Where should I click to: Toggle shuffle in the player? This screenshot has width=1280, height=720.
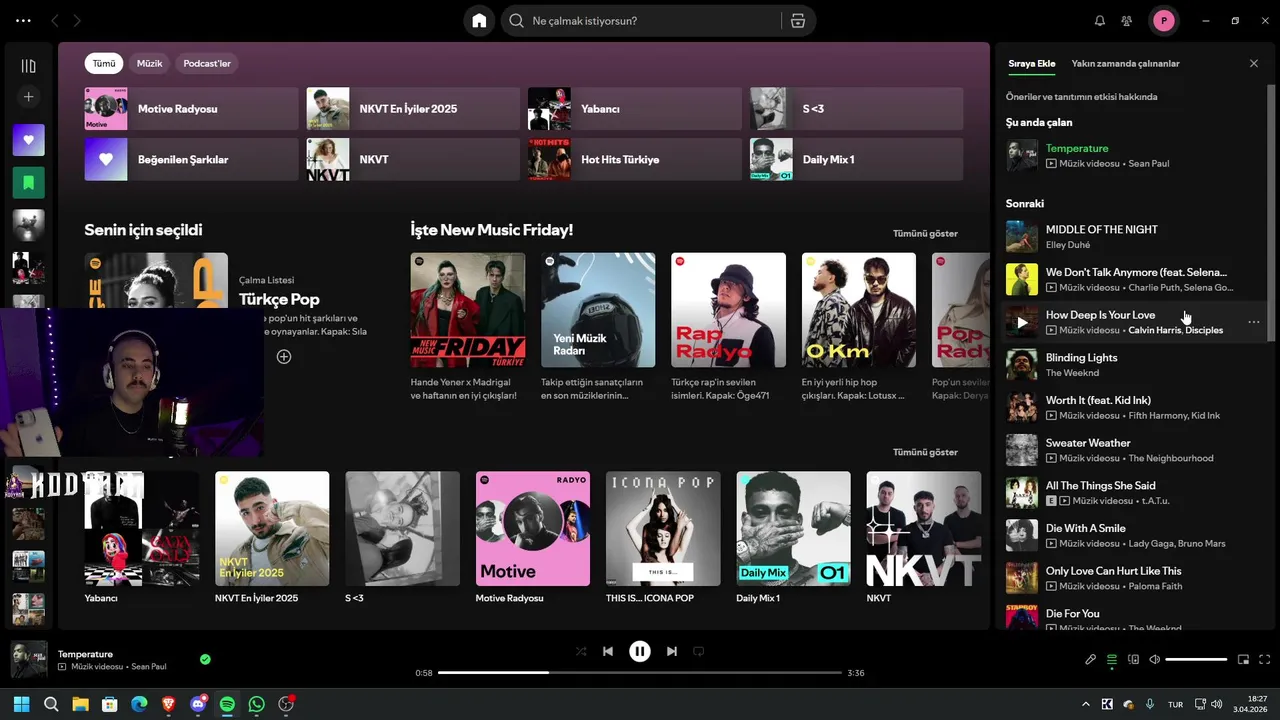581,651
